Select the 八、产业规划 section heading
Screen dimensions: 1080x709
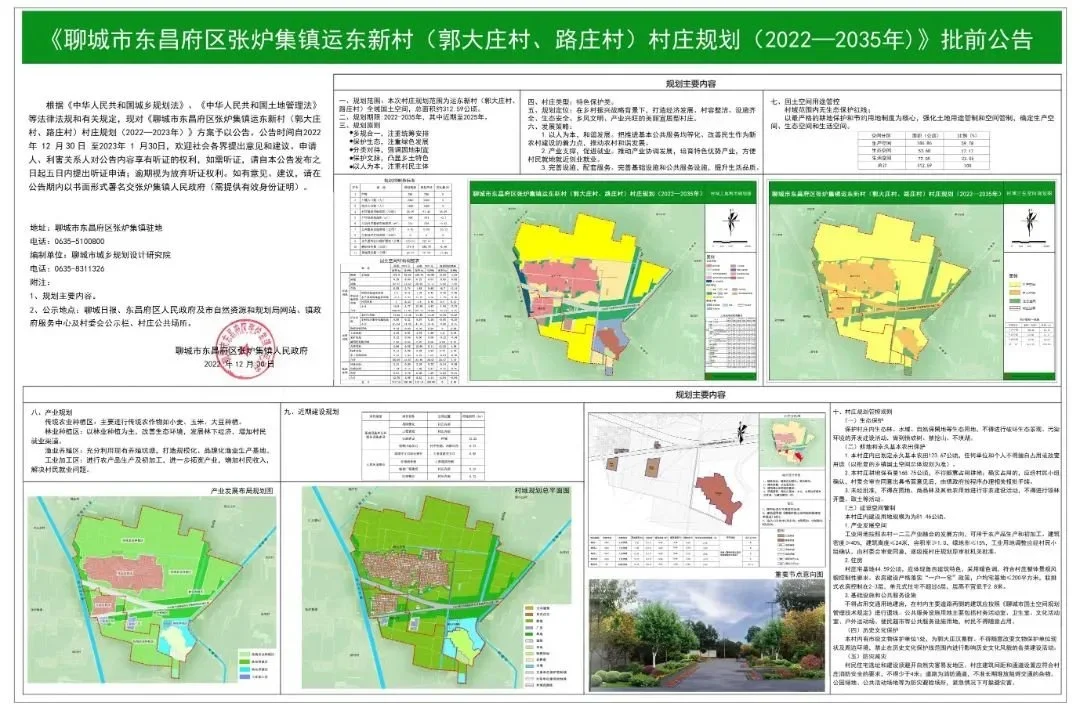click(51, 411)
